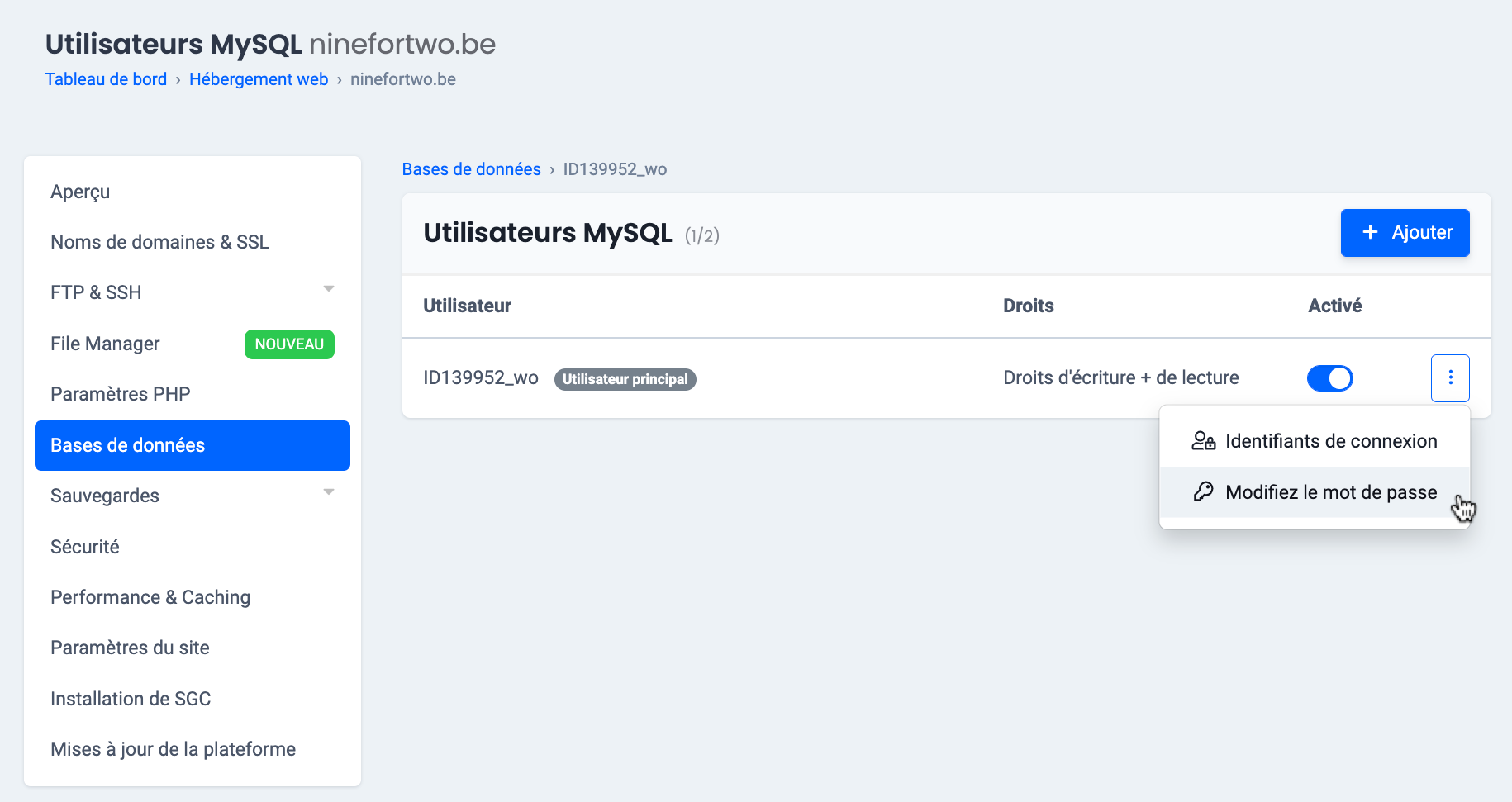Select Identifiants de connexion menu entry

click(x=1330, y=441)
